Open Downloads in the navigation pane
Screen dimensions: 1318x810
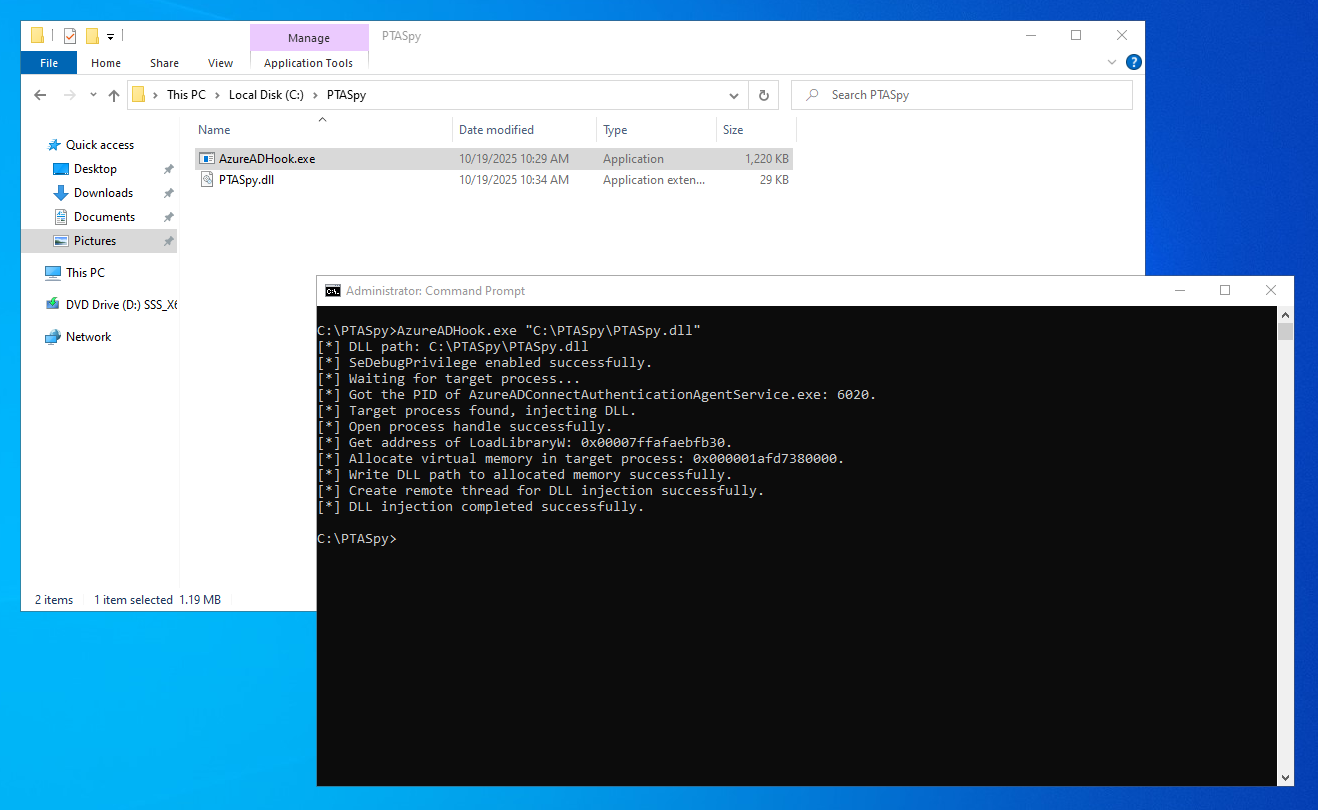(103, 193)
